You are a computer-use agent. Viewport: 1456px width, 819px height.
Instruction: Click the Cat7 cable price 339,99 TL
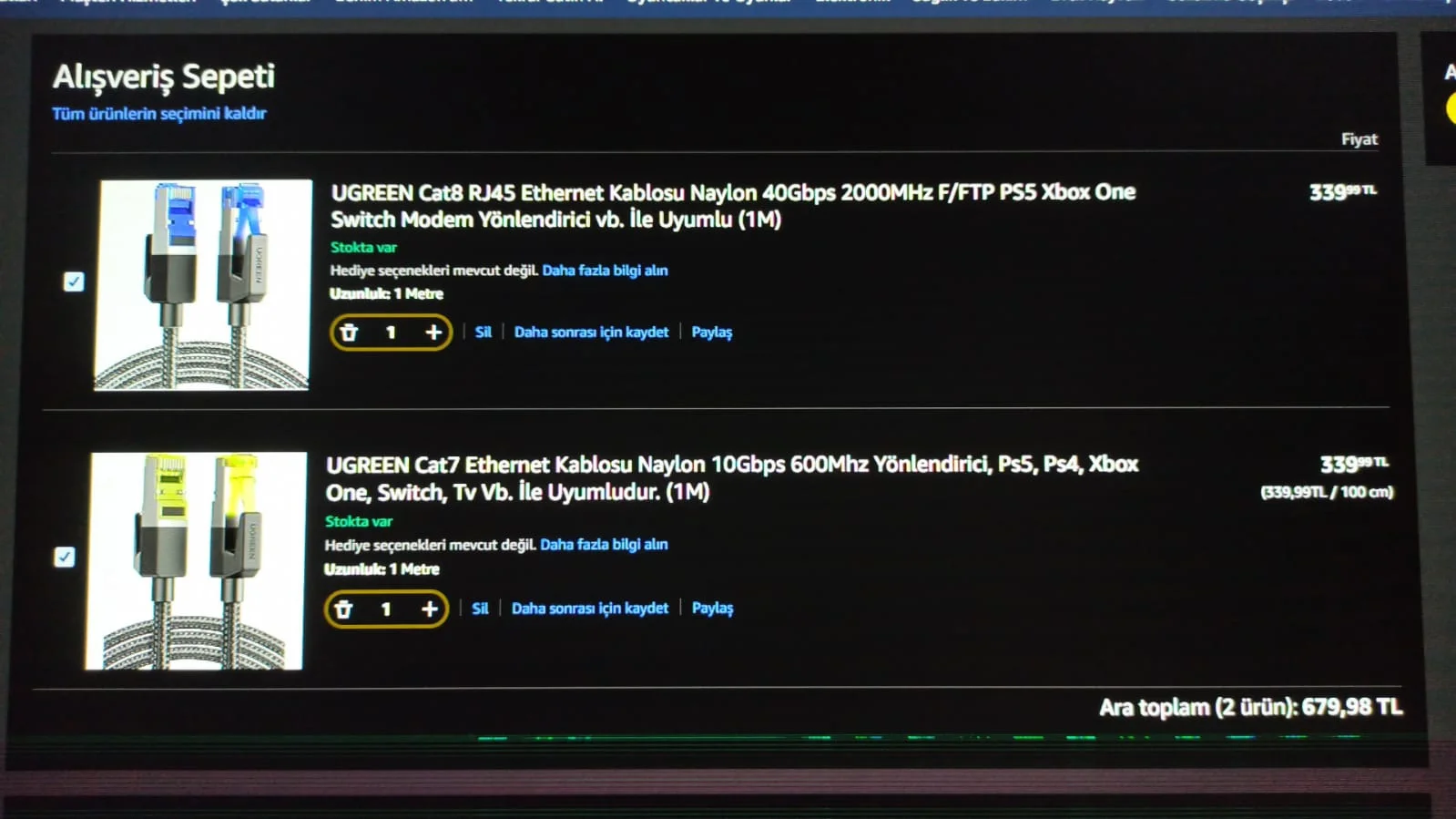(1354, 465)
